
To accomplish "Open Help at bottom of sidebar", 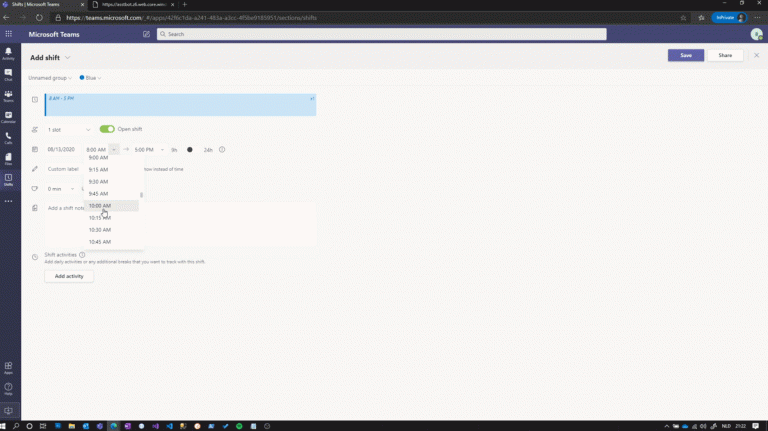I will (x=8, y=387).
